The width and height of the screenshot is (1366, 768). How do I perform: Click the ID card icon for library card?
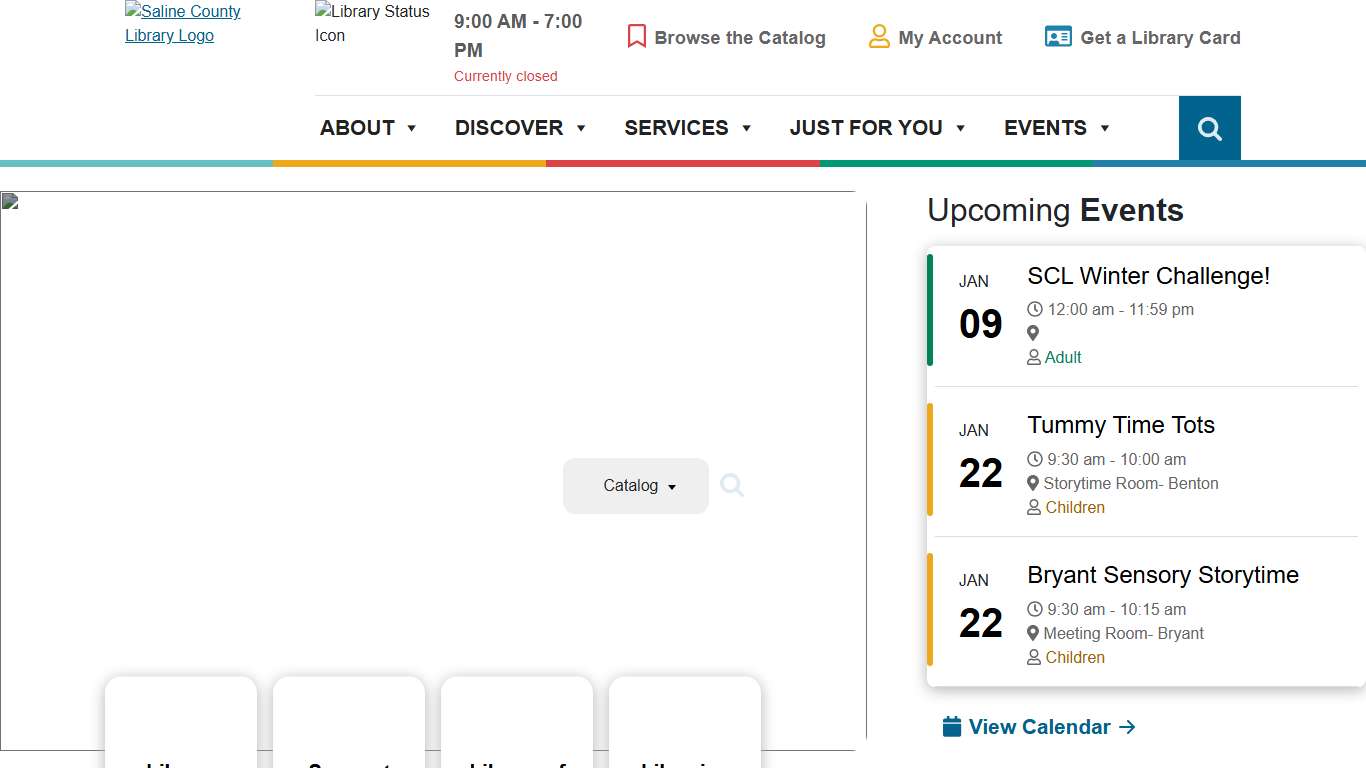pyautogui.click(x=1058, y=37)
